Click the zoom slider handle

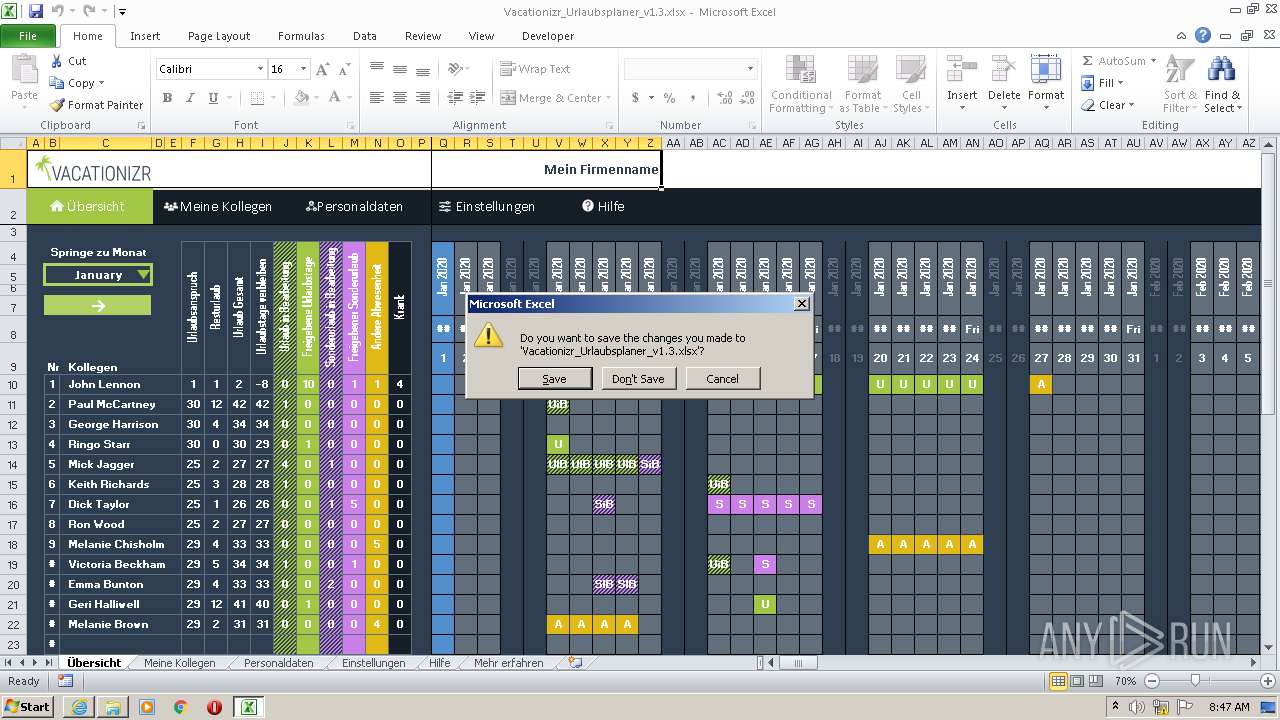click(1195, 681)
